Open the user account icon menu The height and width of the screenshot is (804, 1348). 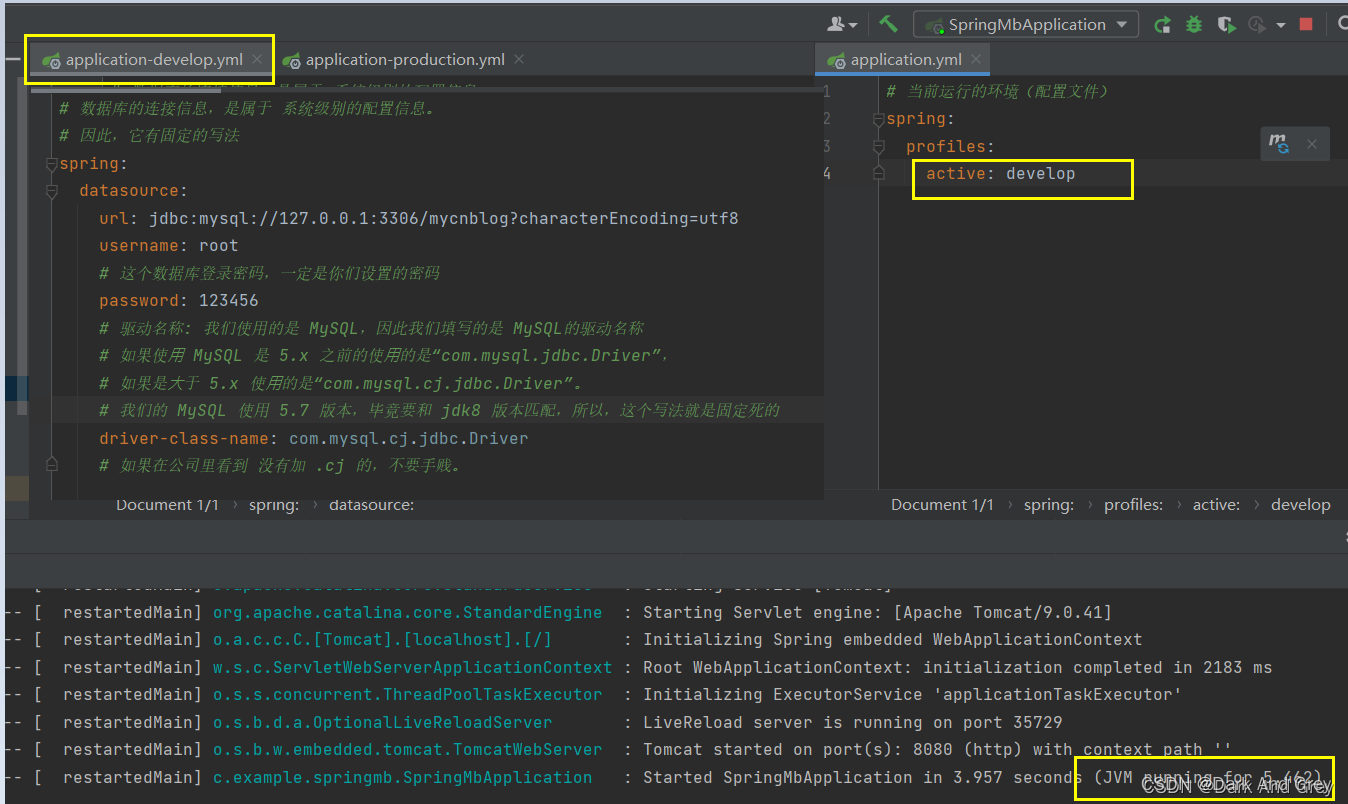[842, 24]
